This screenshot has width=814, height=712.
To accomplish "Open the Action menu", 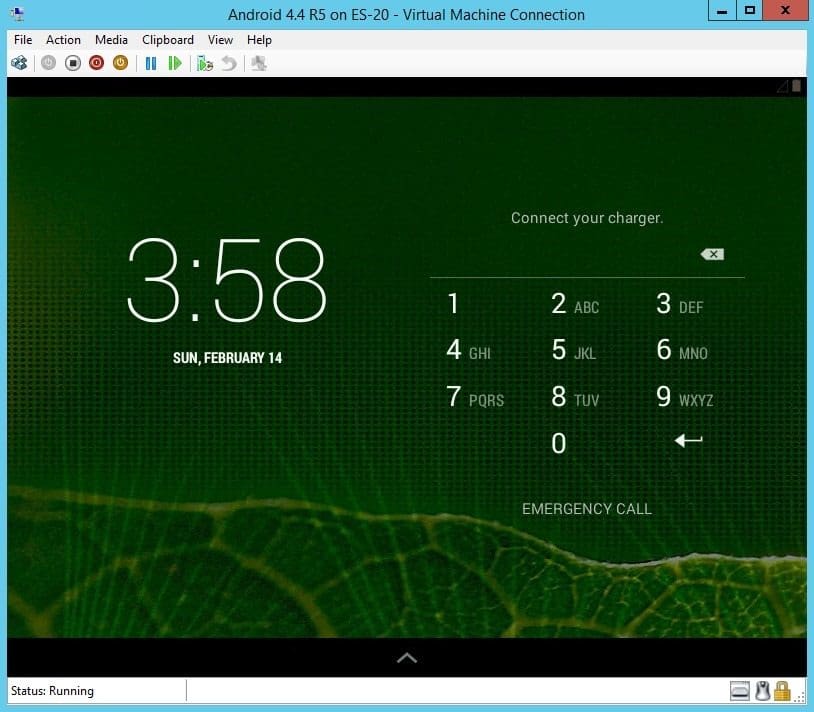I will coord(63,40).
